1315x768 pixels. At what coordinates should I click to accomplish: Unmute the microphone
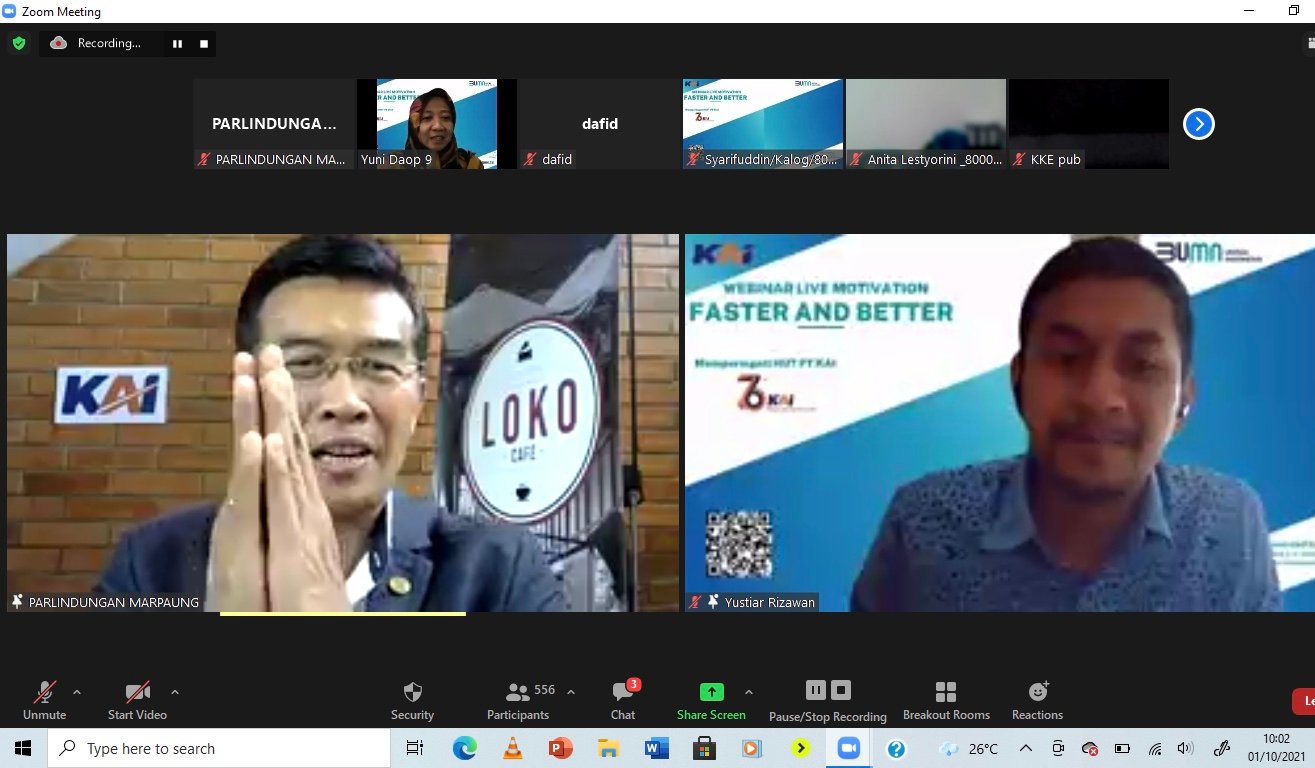coord(45,700)
